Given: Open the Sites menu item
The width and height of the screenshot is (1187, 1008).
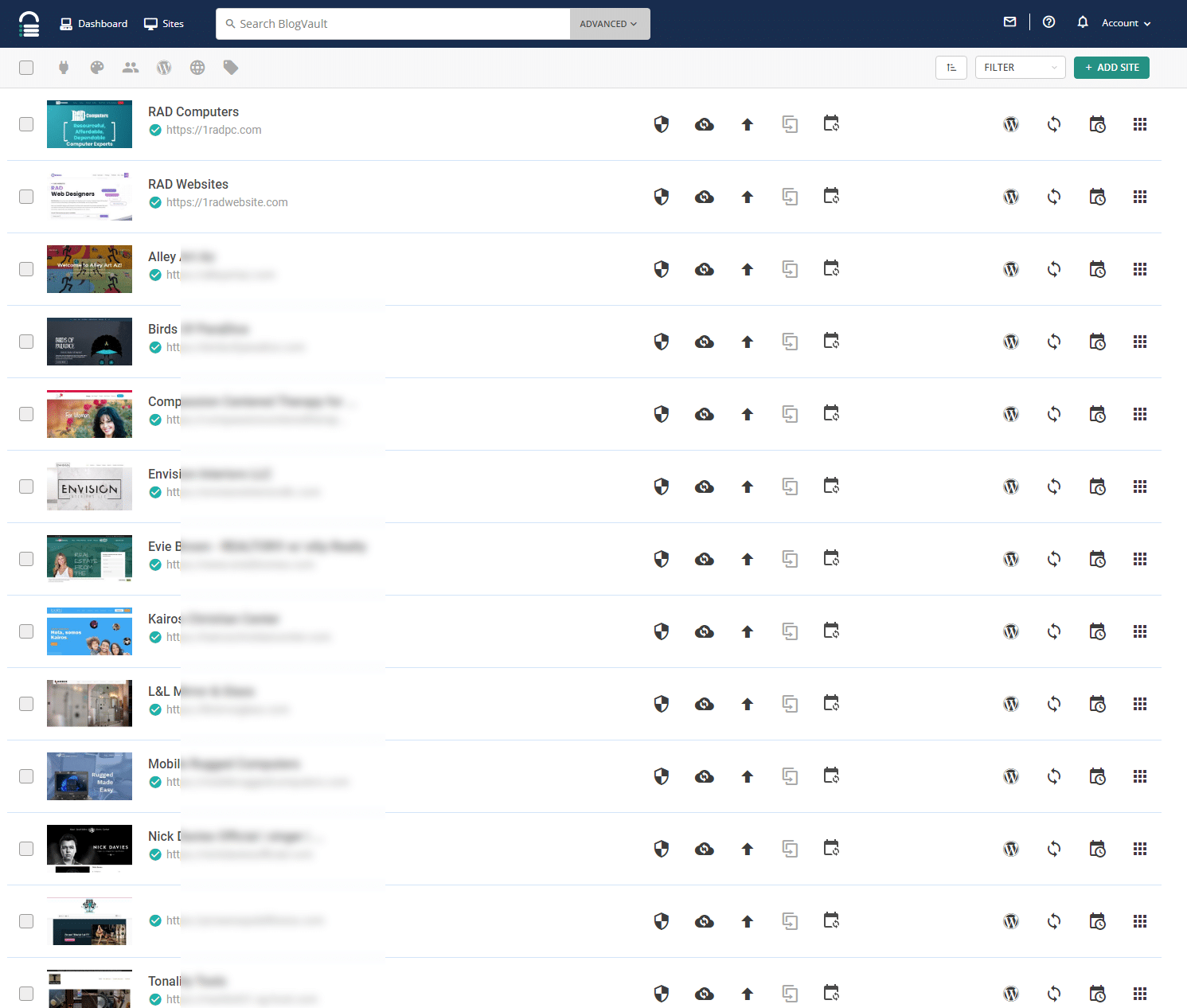Looking at the screenshot, I should tap(164, 24).
